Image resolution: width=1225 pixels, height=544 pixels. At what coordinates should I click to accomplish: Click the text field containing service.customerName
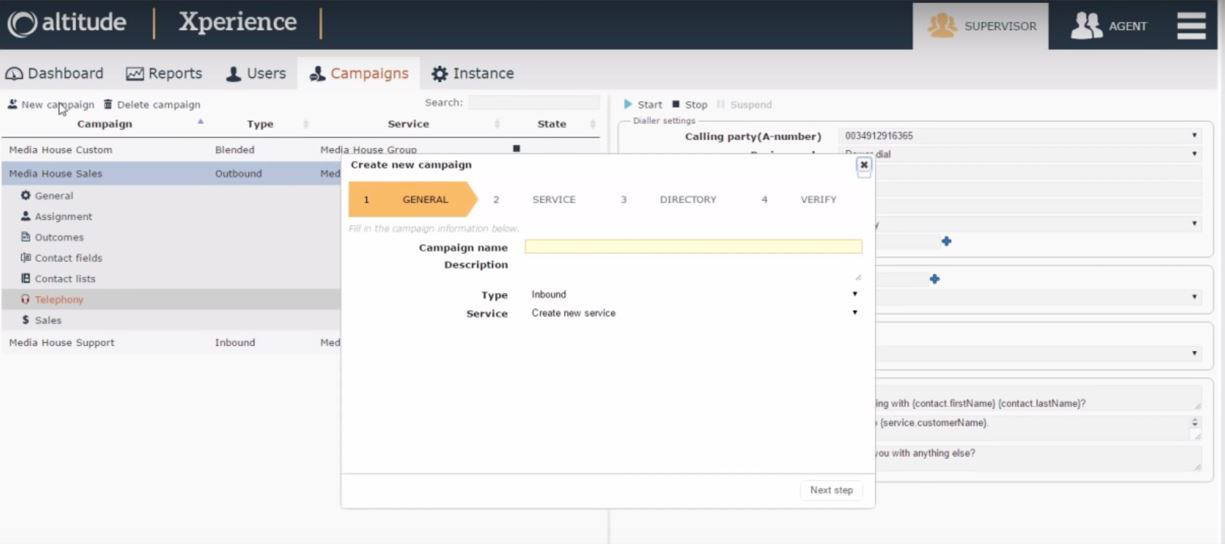(1038, 427)
